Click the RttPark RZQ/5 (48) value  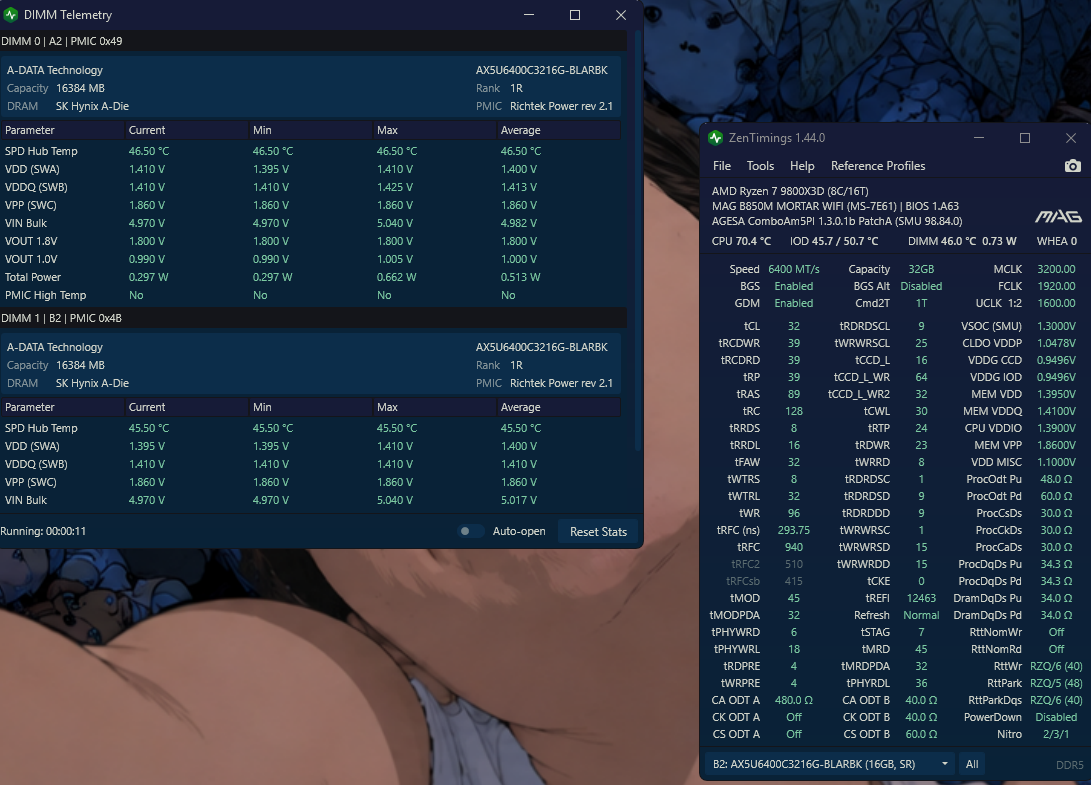(x=1056, y=683)
